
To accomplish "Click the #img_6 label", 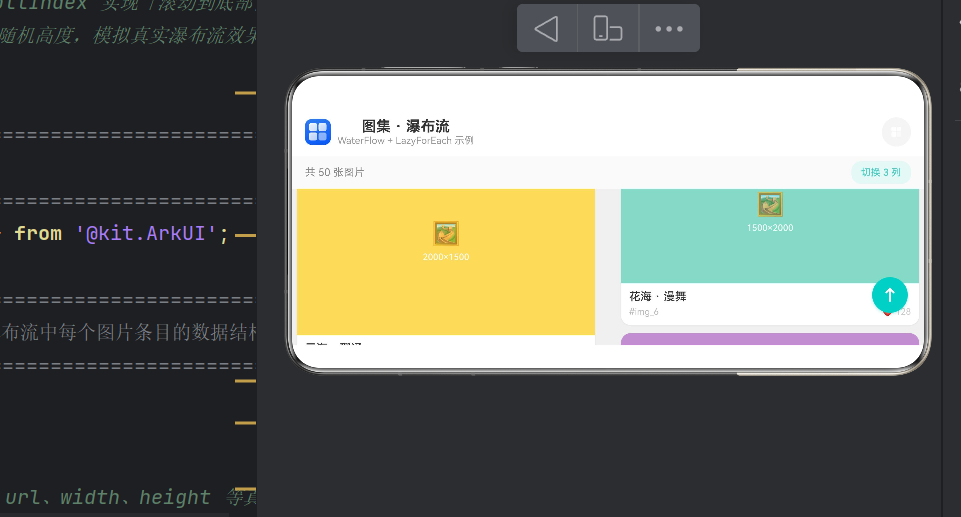I will (x=644, y=312).
